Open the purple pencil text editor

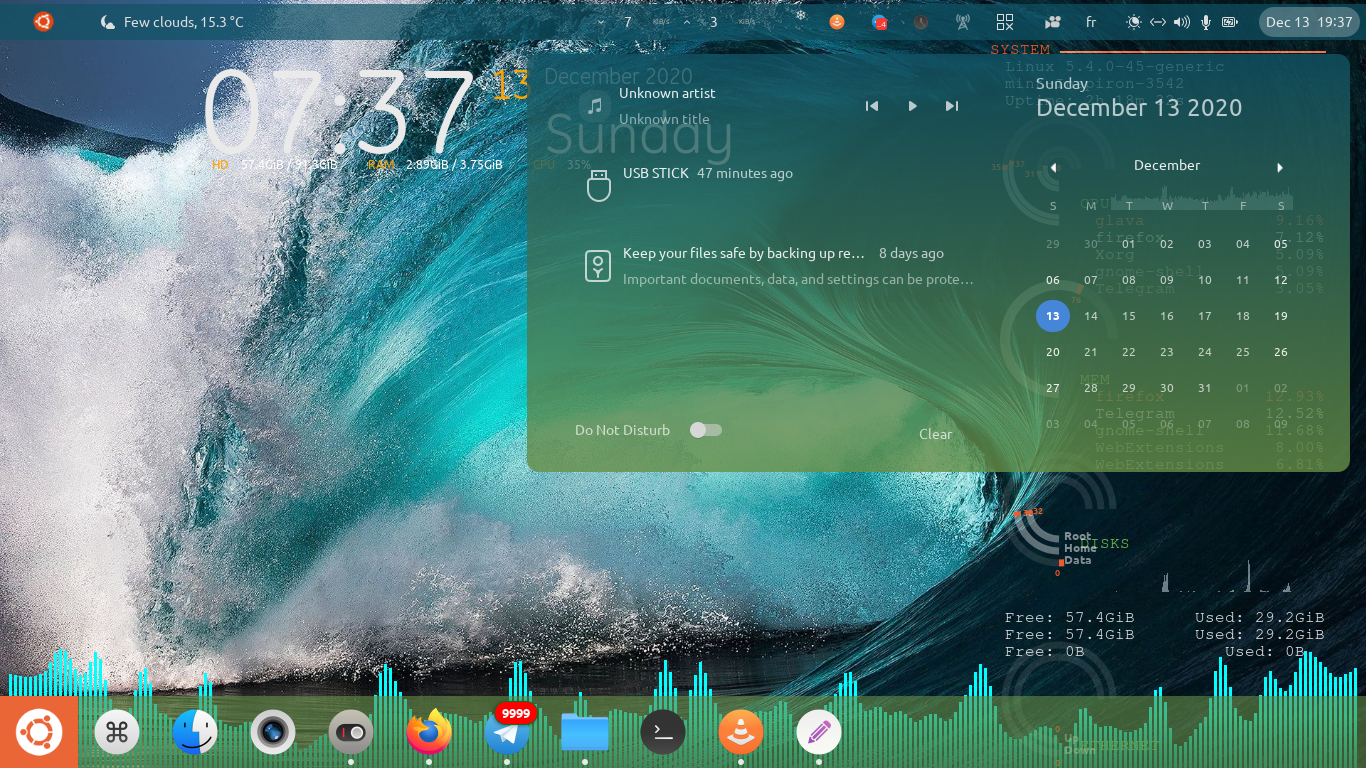click(819, 733)
